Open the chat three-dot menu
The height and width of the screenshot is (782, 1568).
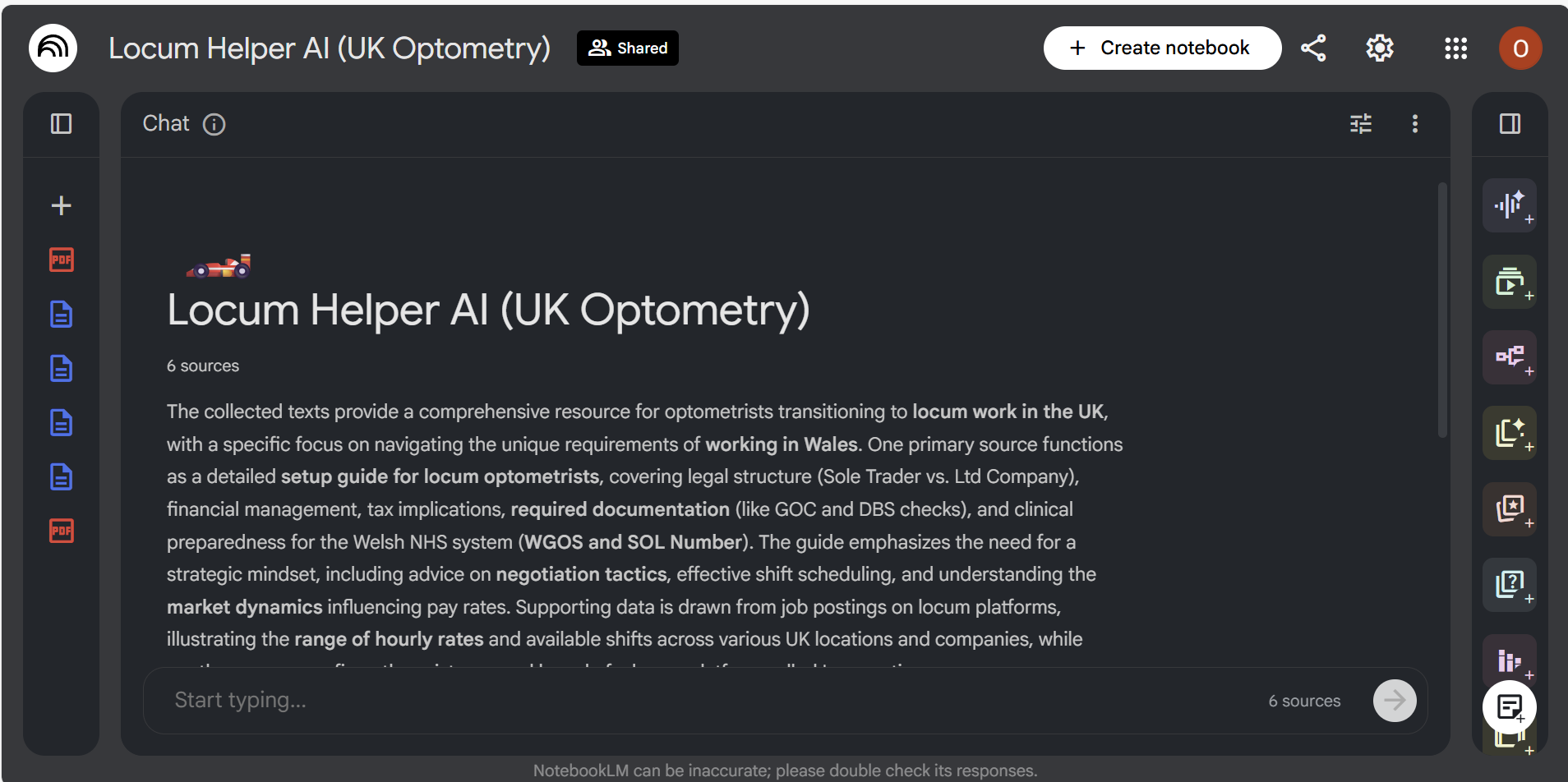click(1415, 123)
